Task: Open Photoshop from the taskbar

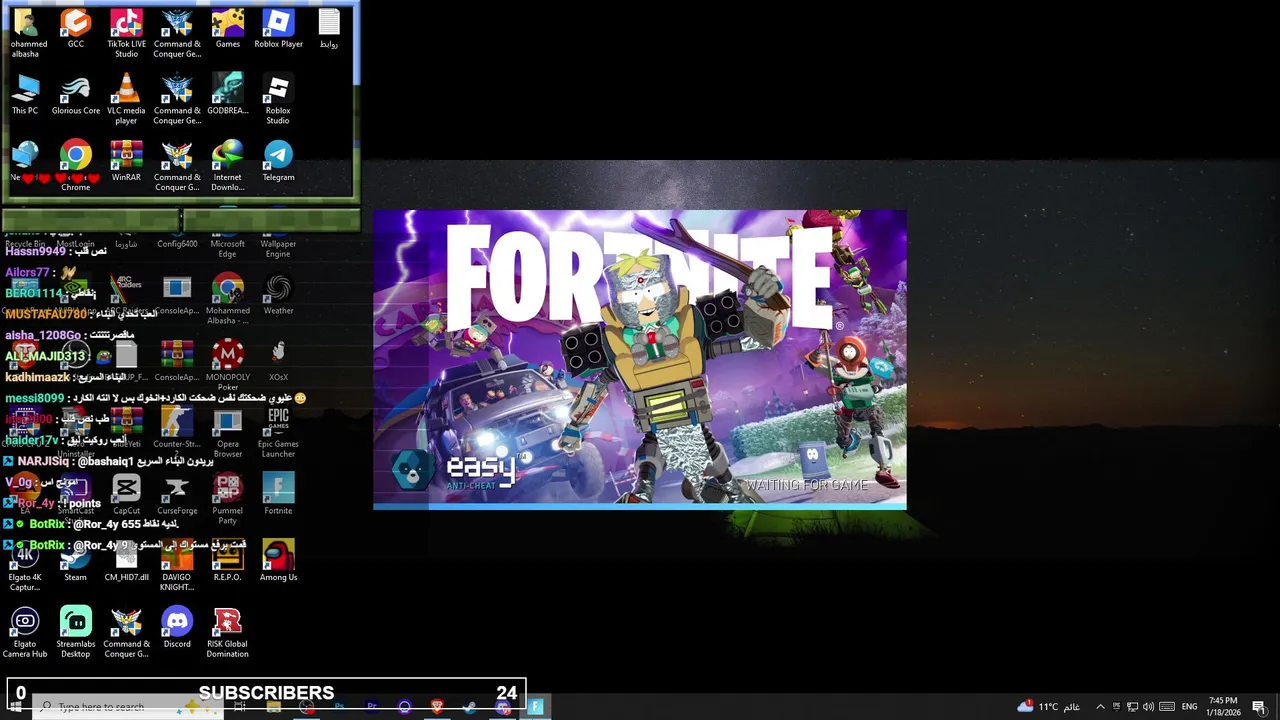Action: pos(339,707)
